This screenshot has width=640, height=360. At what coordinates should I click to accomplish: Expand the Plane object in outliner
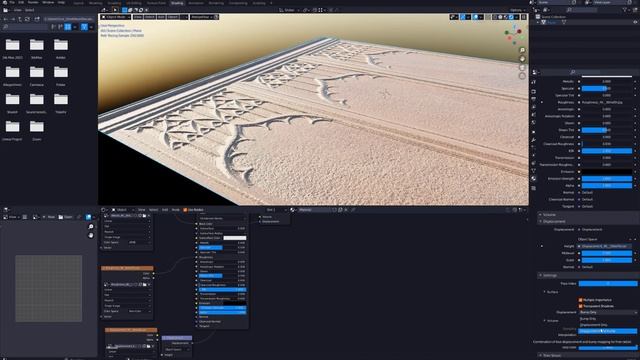(538, 22)
